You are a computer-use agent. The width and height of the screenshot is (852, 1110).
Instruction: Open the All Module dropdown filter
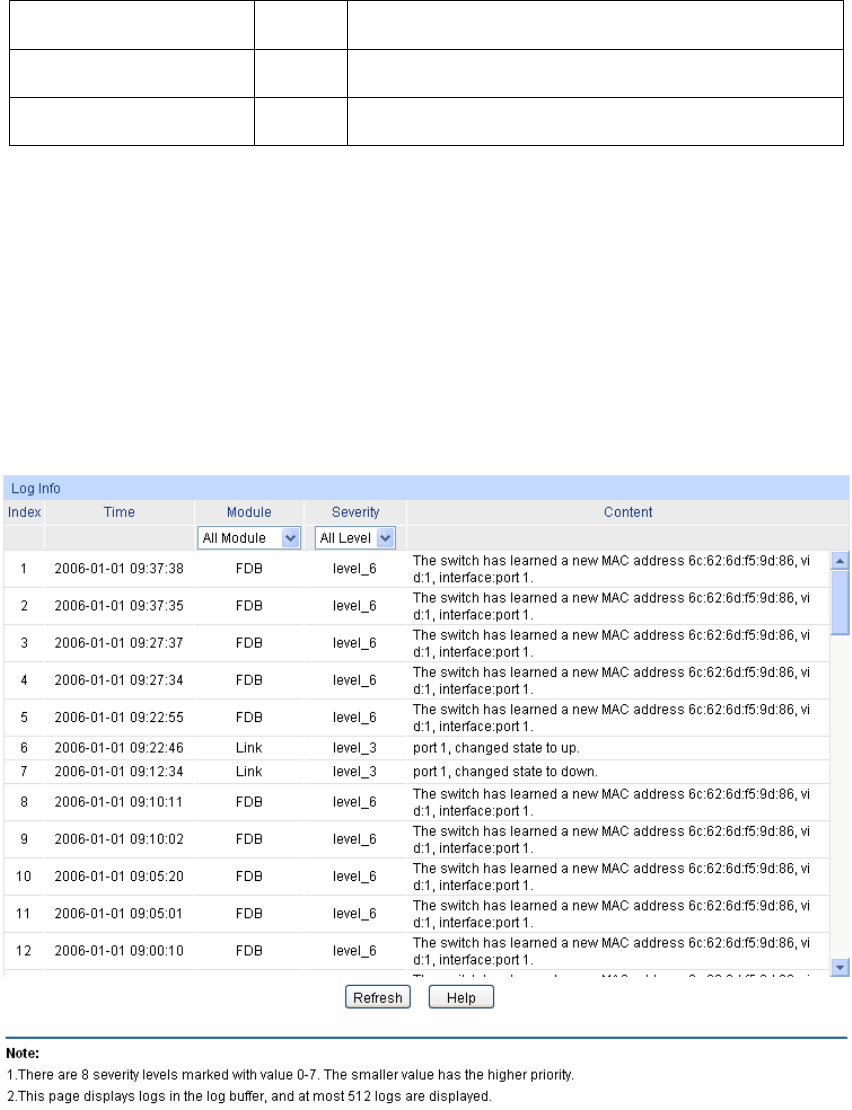coord(249,538)
